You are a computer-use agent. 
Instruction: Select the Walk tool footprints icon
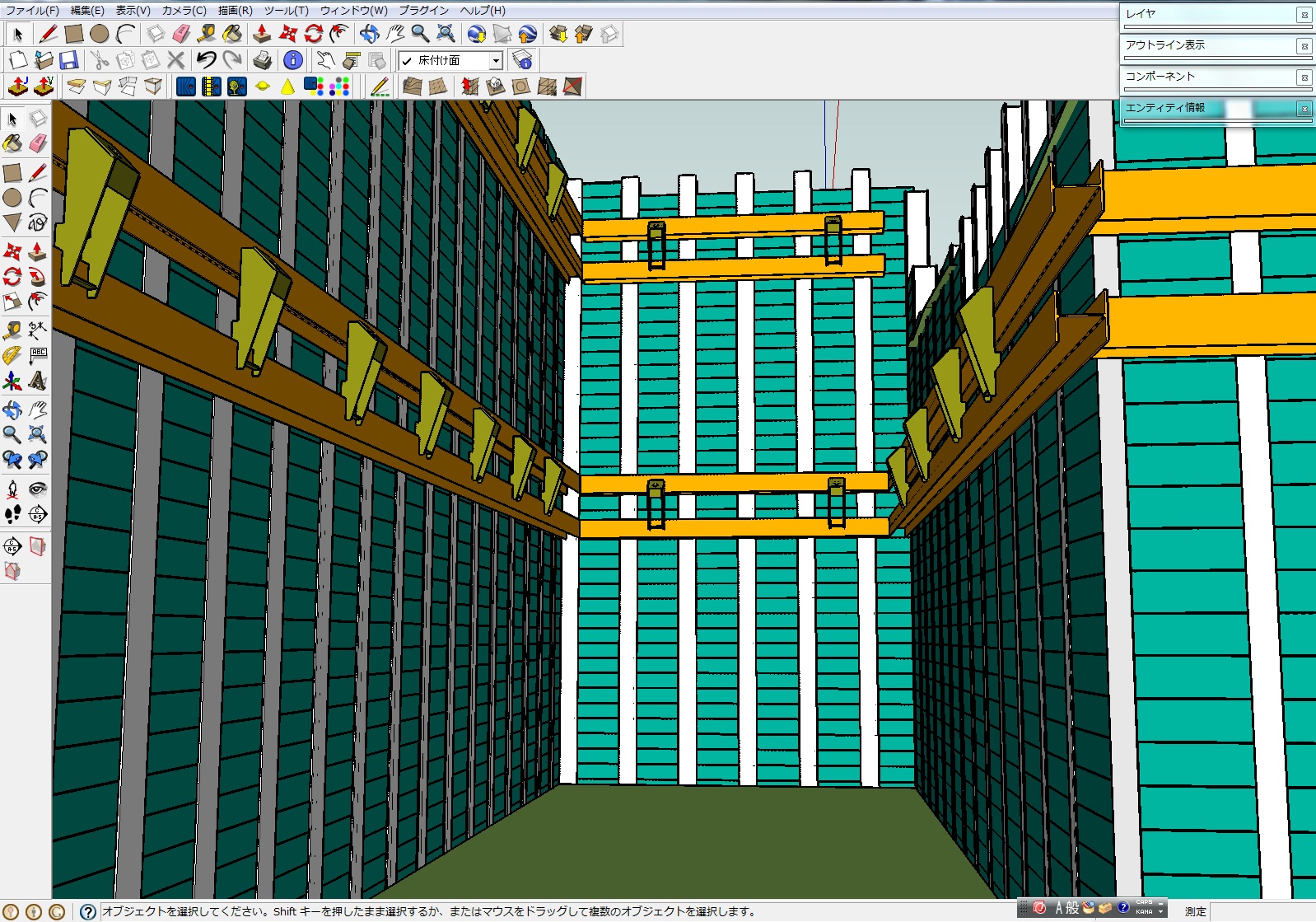coord(12,514)
